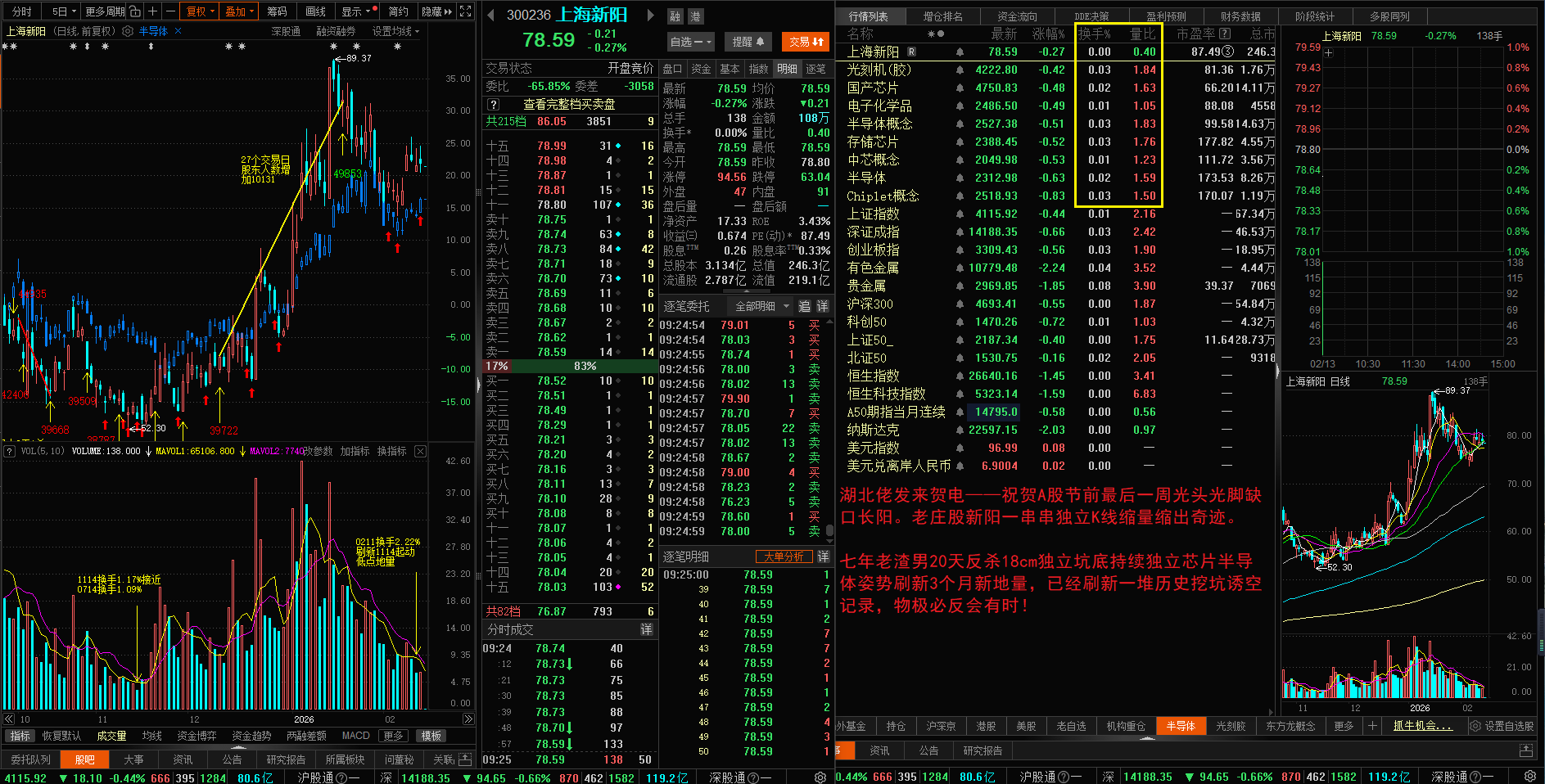
Task: Click 详 detail icon in 逐笔明细 header
Action: (823, 556)
